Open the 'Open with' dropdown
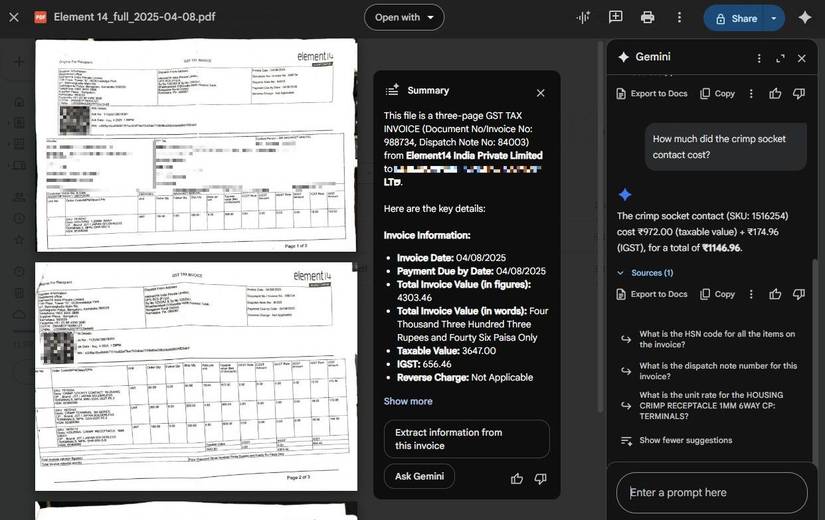 [404, 17]
